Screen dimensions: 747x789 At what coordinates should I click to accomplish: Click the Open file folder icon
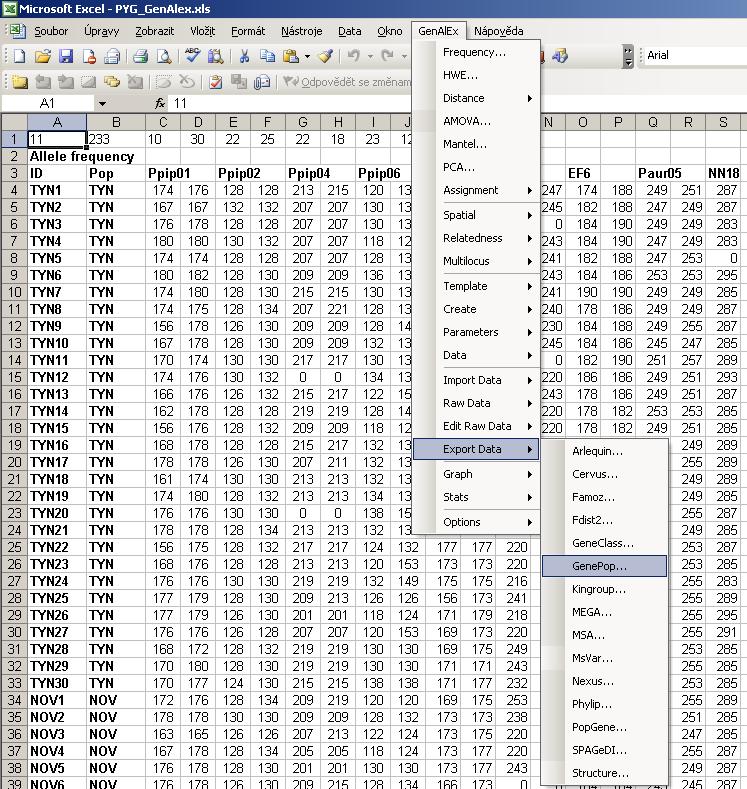click(43, 56)
